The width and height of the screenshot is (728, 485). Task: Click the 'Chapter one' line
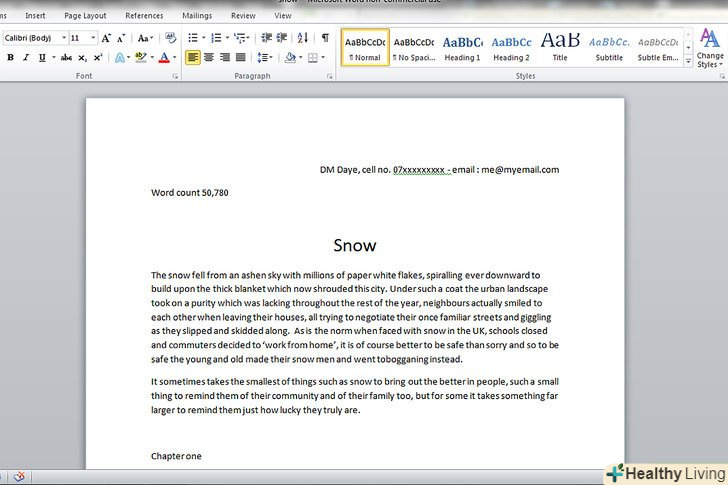click(x=176, y=456)
